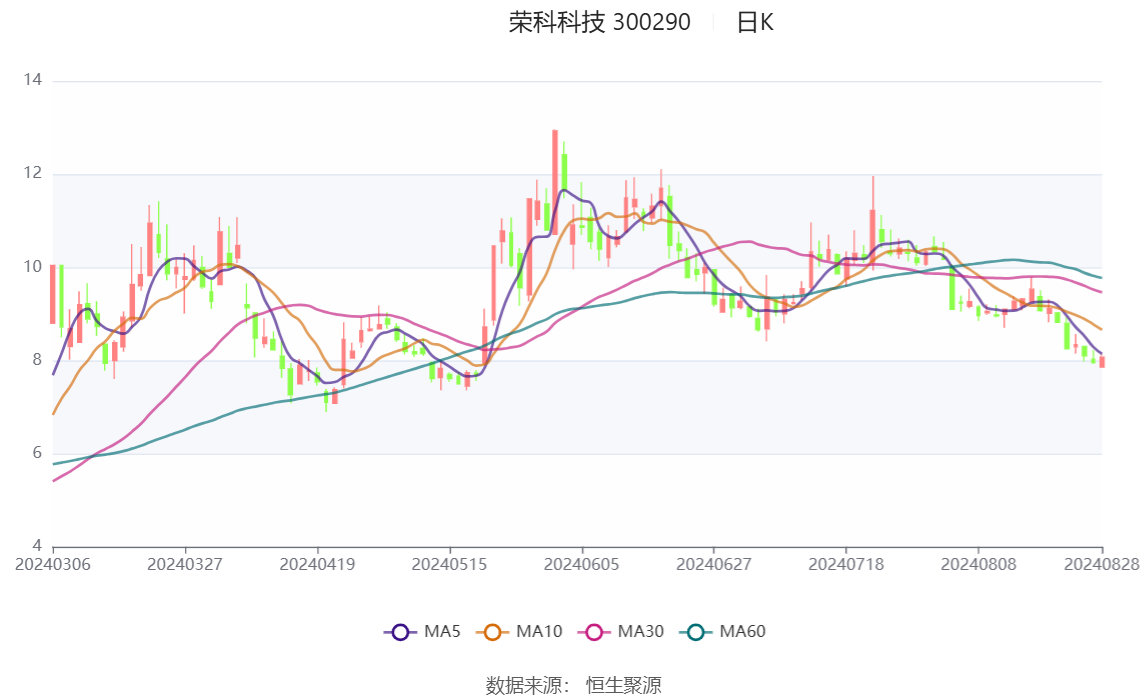The height and width of the screenshot is (699, 1147).
Task: Toggle the MA5 legend marker
Action: (x=400, y=632)
